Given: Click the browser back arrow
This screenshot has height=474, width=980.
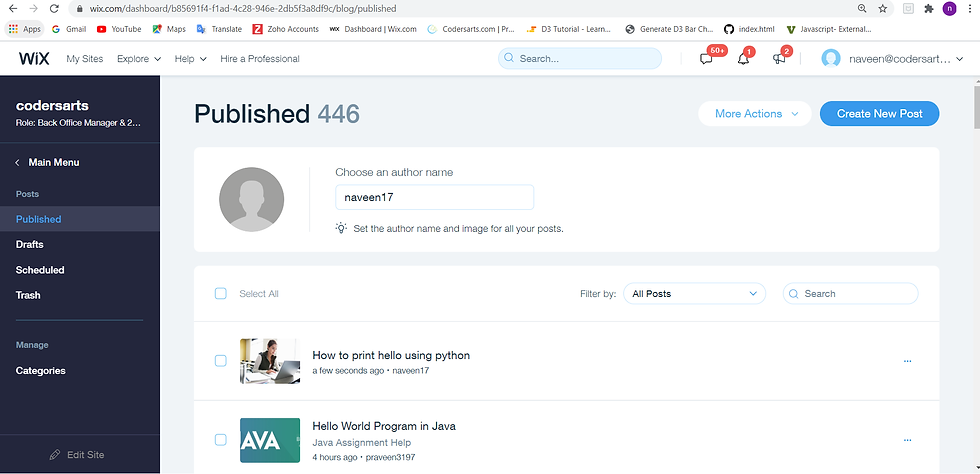Looking at the screenshot, I should pos(12,9).
